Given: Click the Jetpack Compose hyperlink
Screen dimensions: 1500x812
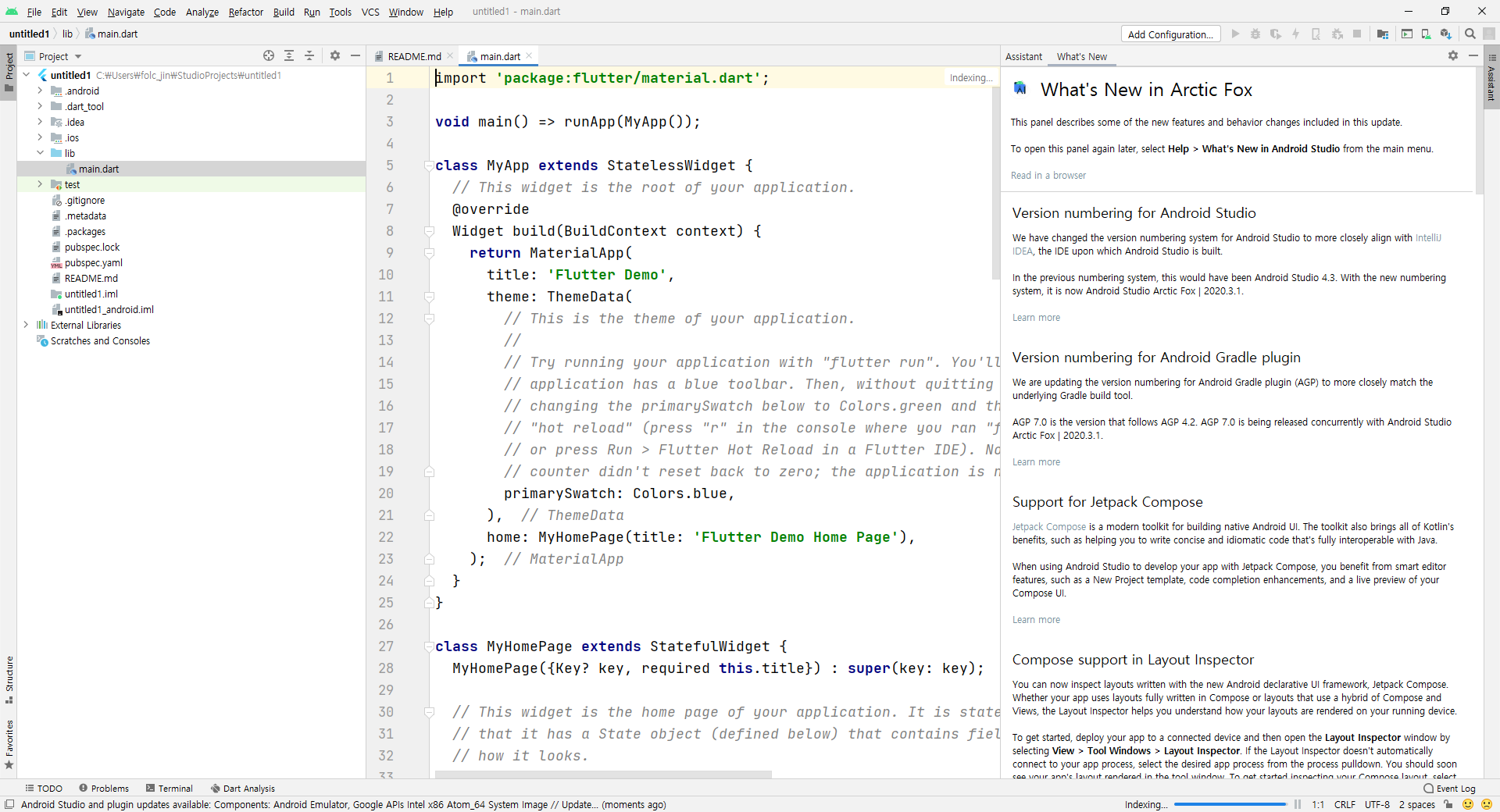Looking at the screenshot, I should pos(1048,526).
